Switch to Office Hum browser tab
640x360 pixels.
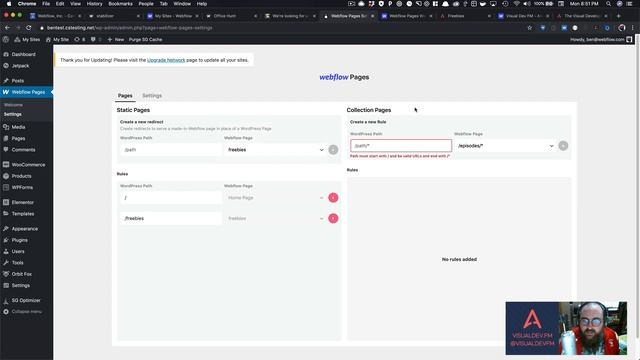pos(231,16)
